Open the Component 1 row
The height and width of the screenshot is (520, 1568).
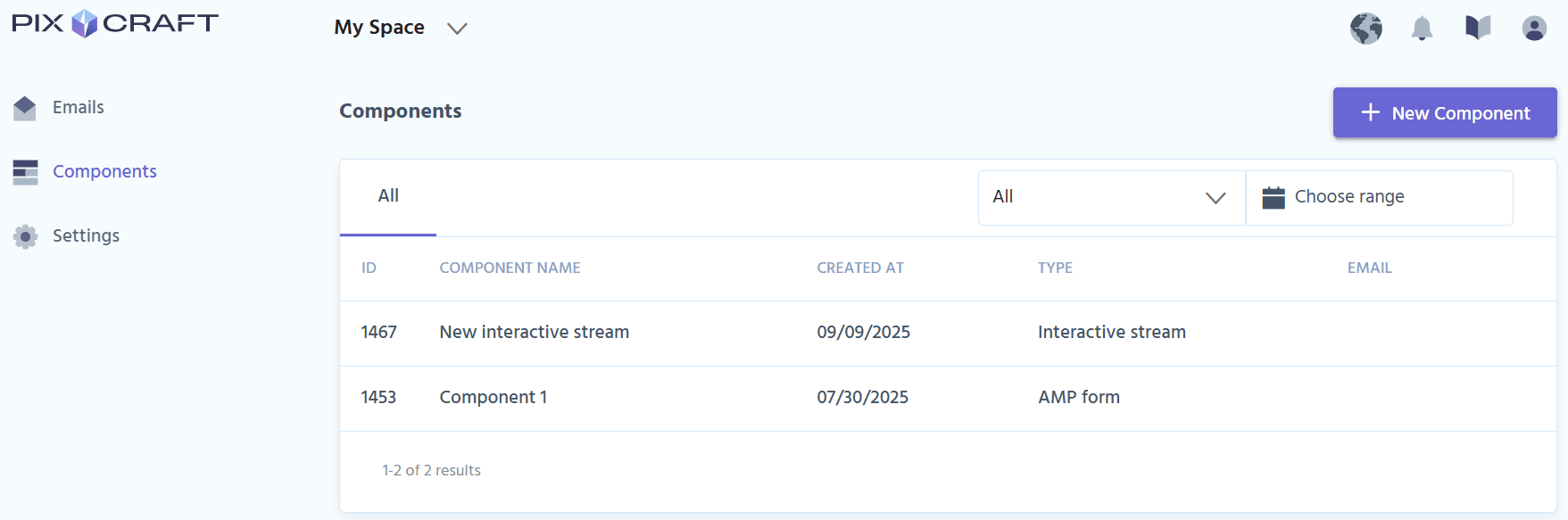493,398
